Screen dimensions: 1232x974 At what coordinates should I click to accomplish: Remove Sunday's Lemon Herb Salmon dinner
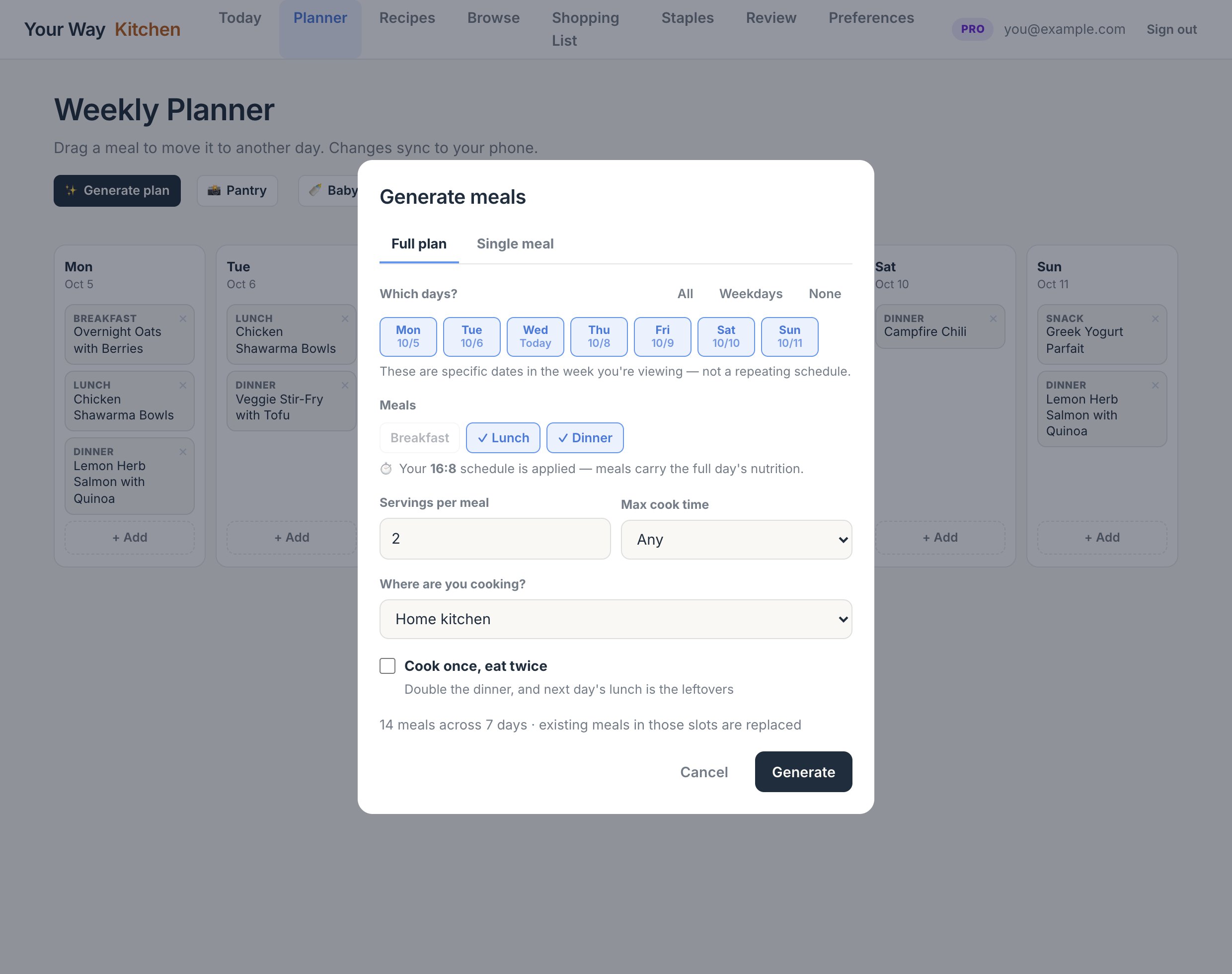1155,386
